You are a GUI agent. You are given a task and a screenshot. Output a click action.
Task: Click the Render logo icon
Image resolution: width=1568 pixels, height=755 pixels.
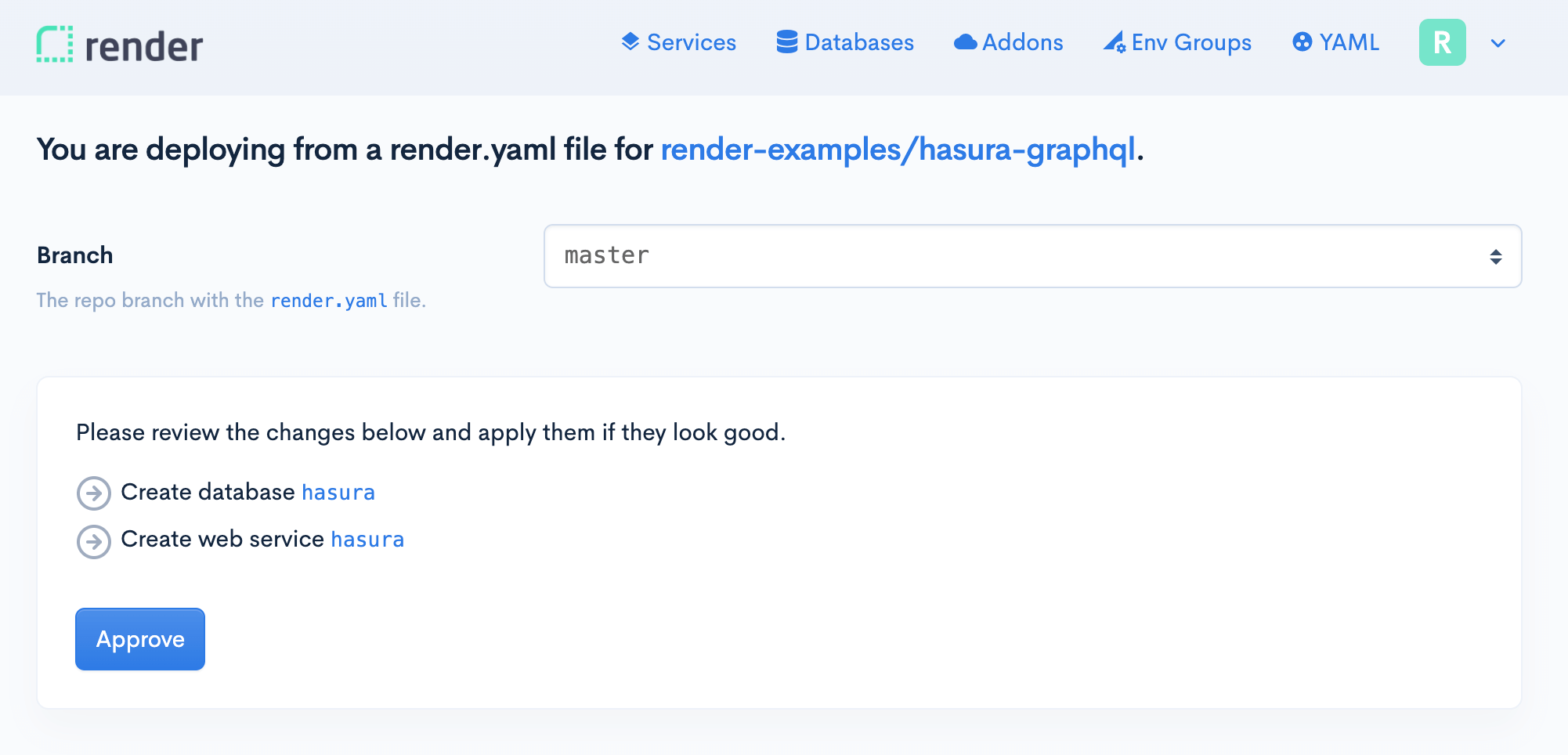click(x=55, y=44)
